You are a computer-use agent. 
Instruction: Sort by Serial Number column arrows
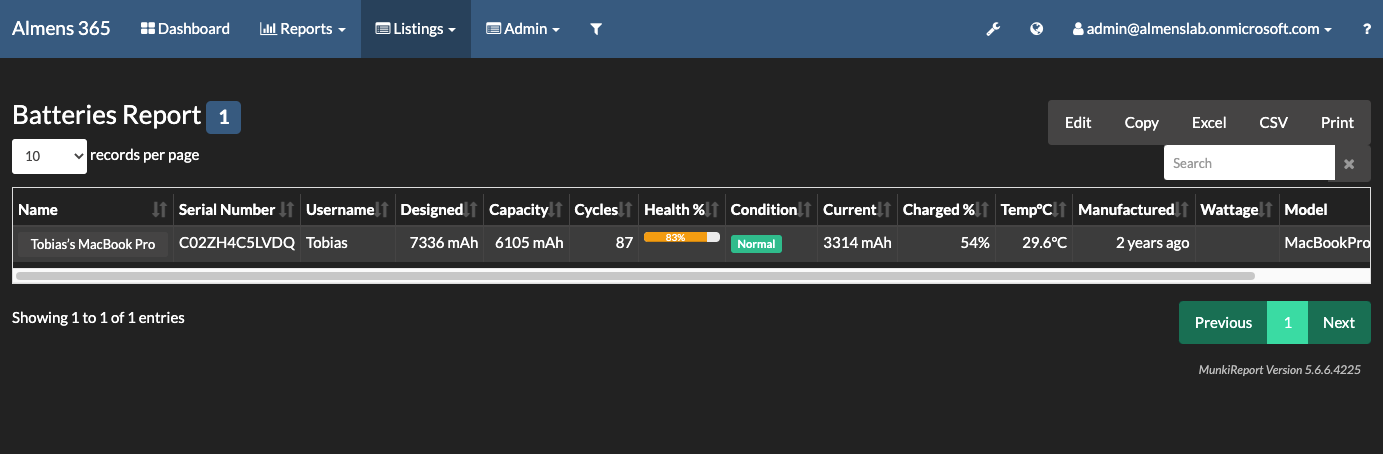pos(287,210)
